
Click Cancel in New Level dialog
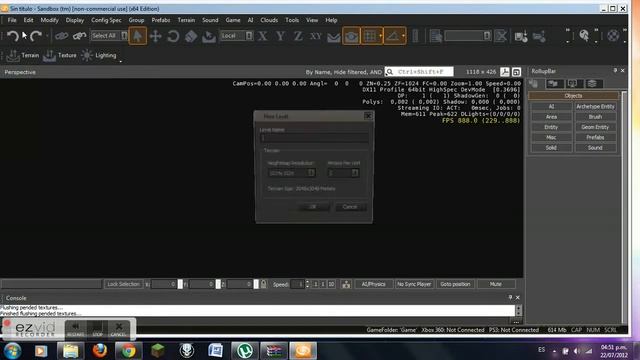click(350, 207)
